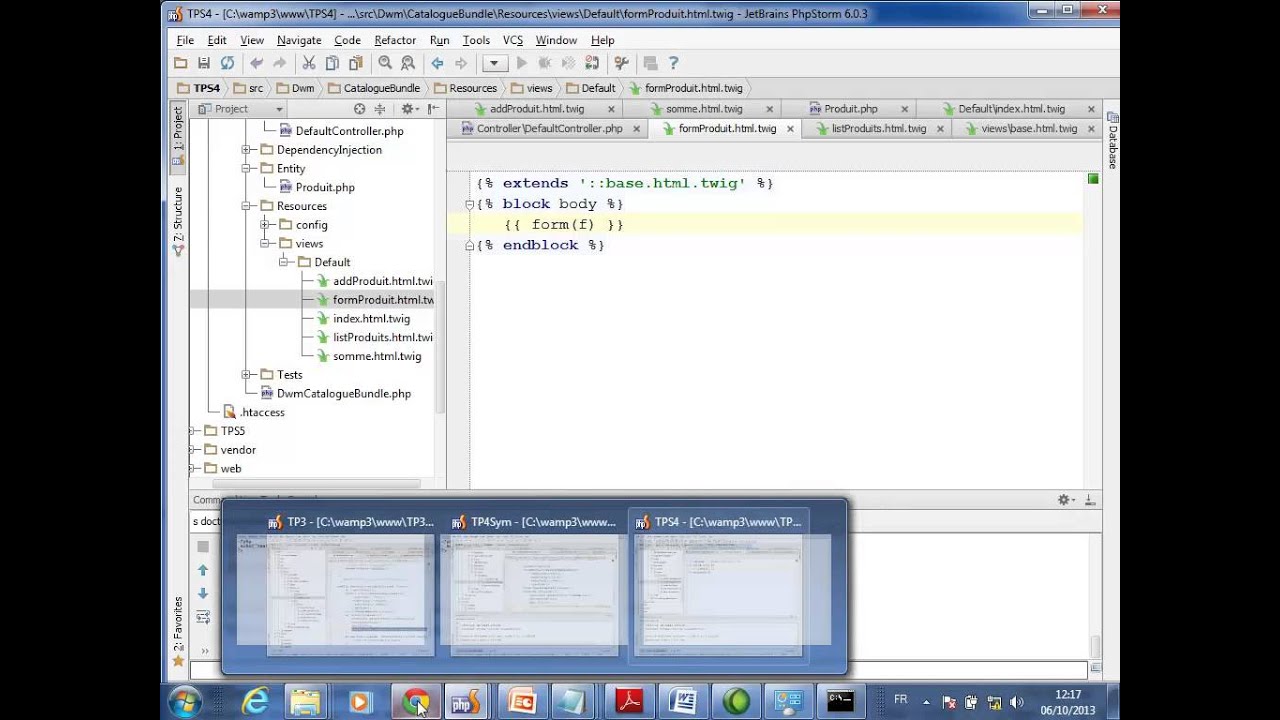Collapse the Default folder node
1280x720 pixels.
point(284,262)
